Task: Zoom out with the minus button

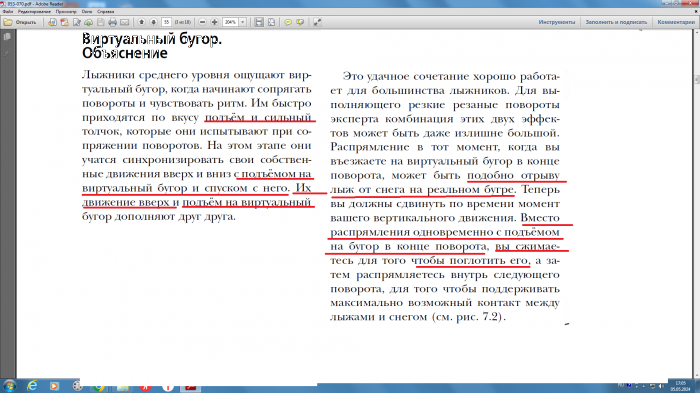Action: (x=203, y=22)
